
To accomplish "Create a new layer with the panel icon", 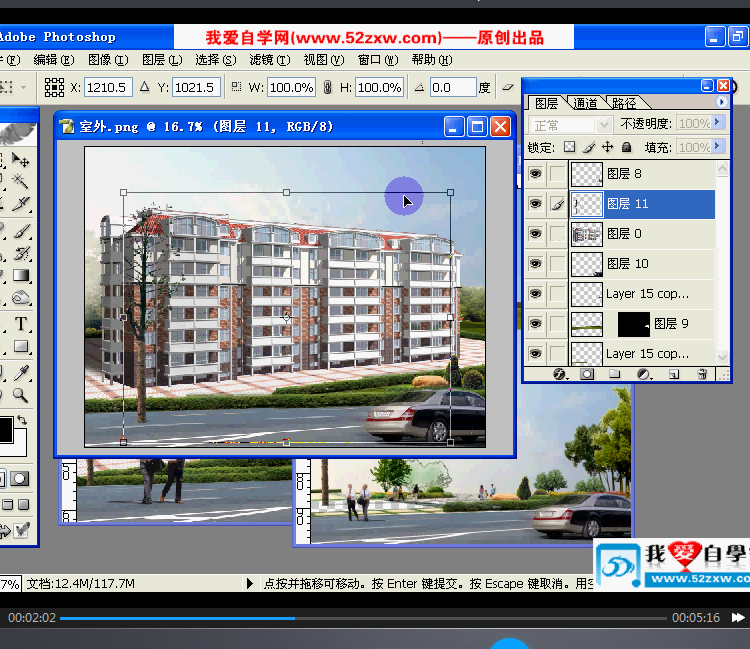I will coord(674,374).
